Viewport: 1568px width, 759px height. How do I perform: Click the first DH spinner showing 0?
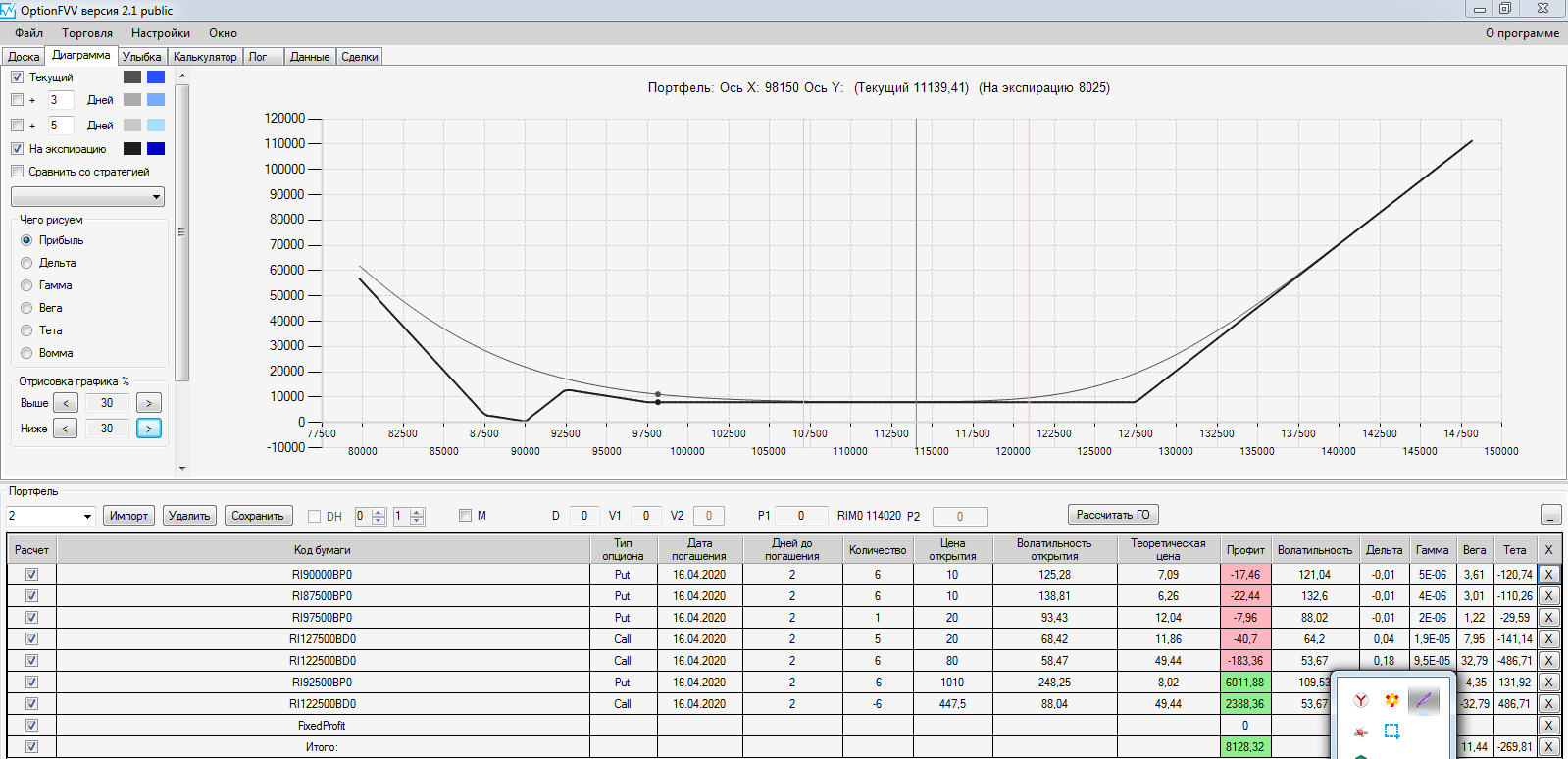tap(371, 516)
